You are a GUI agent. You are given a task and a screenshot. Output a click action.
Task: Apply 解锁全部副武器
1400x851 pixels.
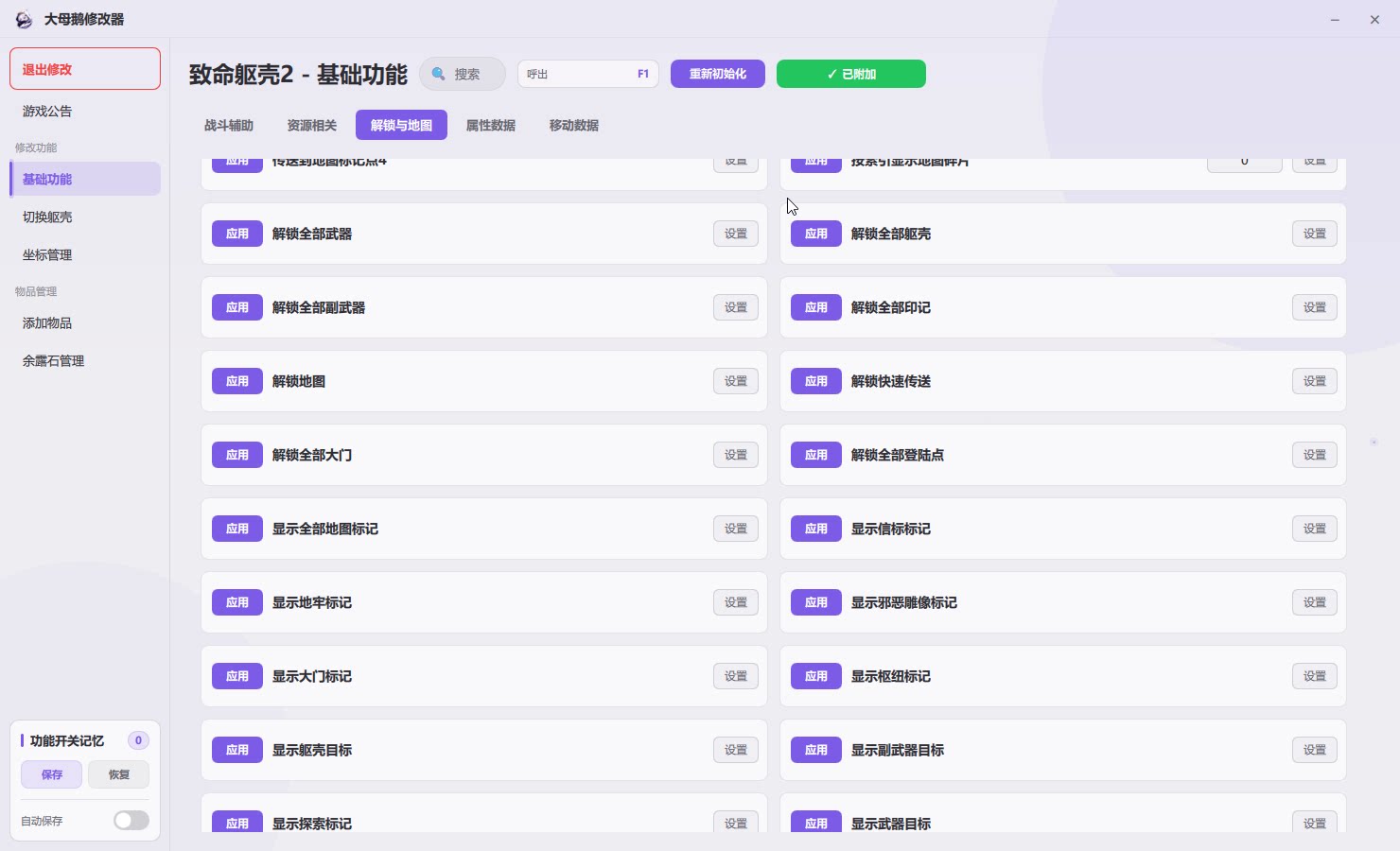point(237,307)
